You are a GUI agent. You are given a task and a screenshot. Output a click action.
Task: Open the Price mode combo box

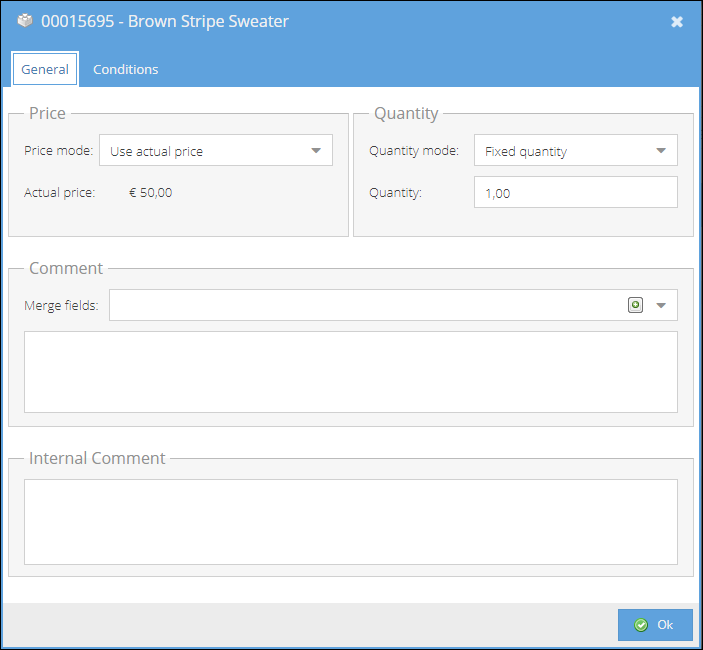216,150
